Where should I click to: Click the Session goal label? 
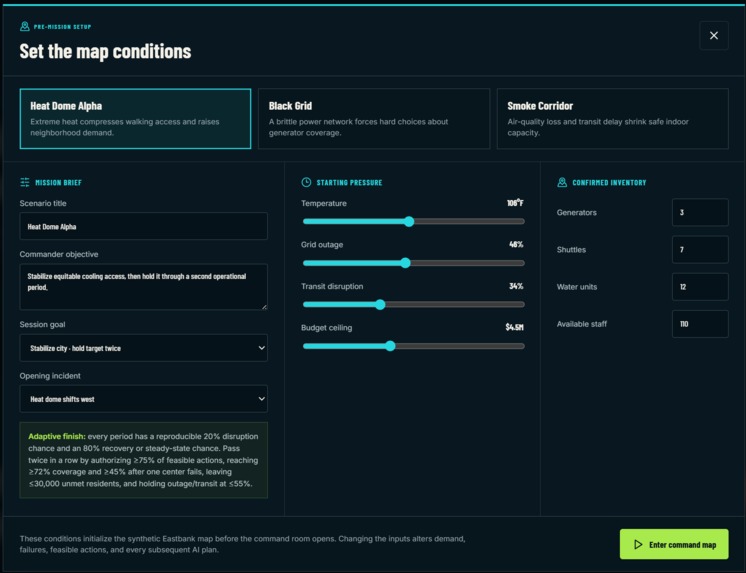tap(42, 325)
